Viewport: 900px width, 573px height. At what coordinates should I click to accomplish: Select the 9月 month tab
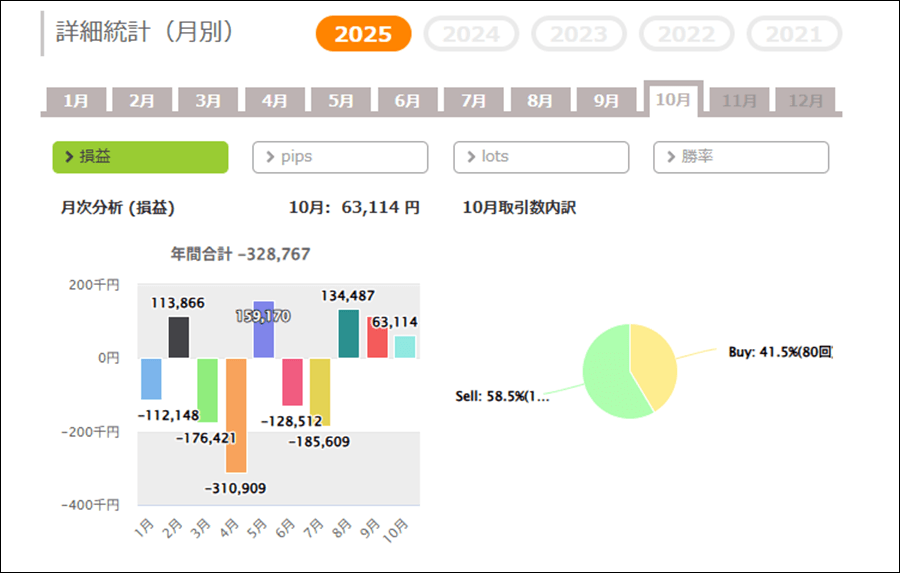(607, 101)
